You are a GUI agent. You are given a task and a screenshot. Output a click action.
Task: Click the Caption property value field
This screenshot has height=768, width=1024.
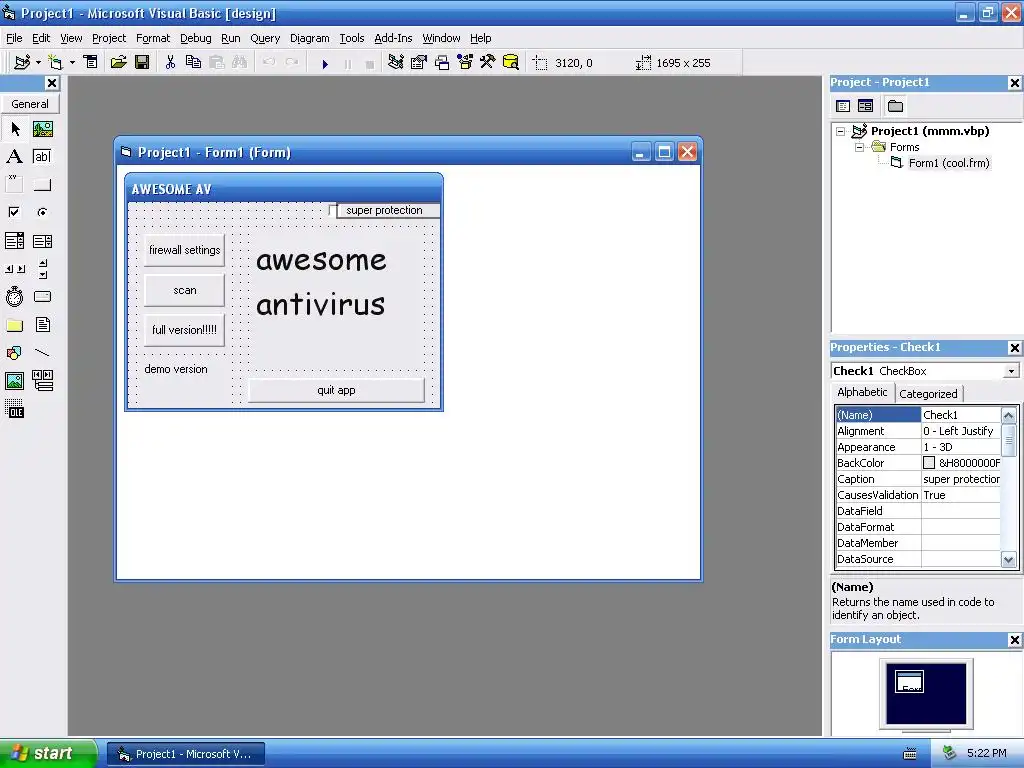pos(961,479)
